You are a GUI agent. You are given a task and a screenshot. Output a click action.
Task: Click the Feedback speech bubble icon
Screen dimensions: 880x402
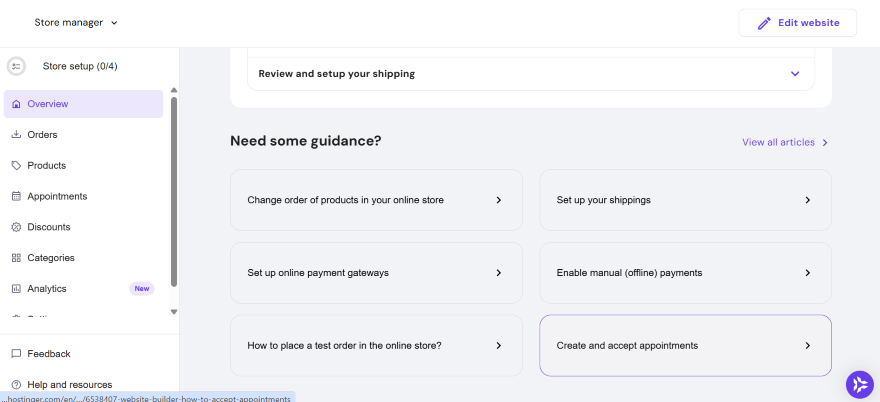click(16, 354)
